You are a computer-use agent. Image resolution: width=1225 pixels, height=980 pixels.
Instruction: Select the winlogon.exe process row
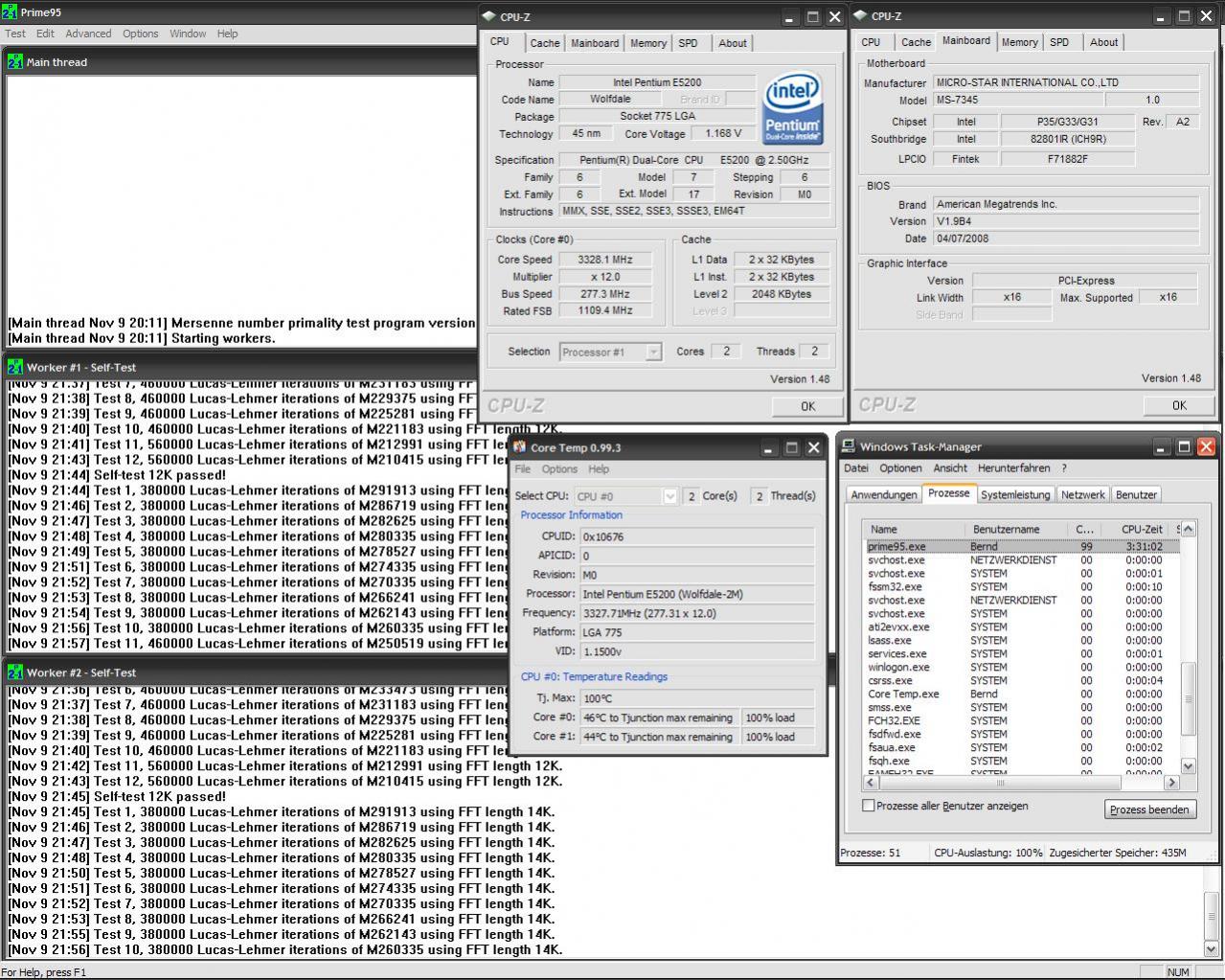coord(1022,667)
